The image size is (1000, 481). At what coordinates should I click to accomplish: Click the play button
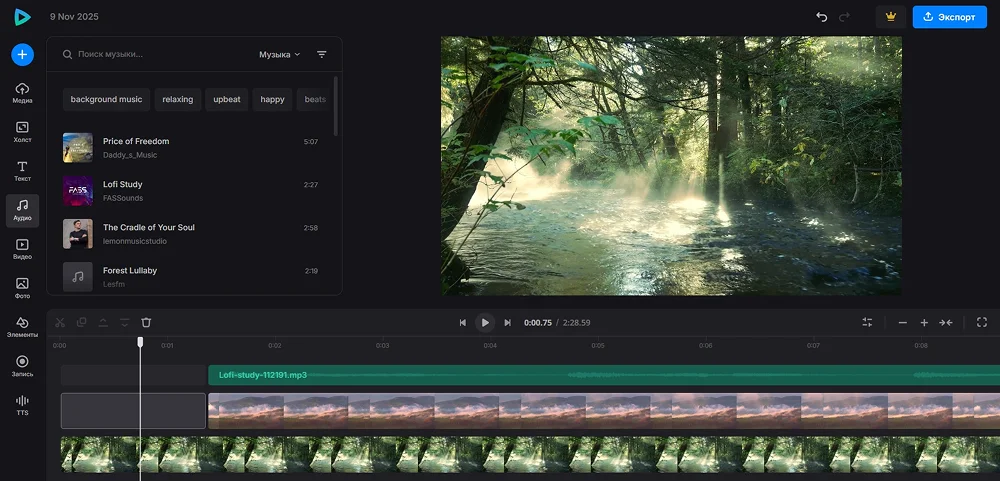[x=485, y=323]
